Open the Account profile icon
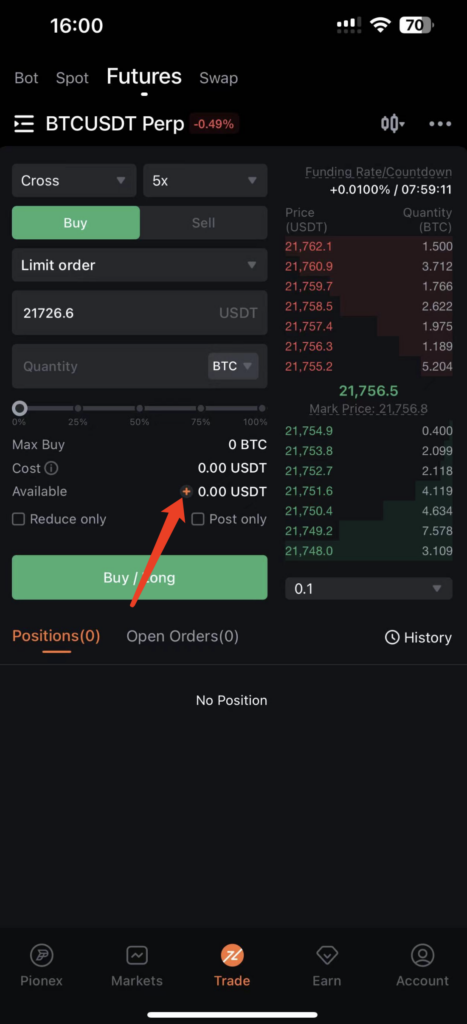This screenshot has height=1024, width=467. click(423, 955)
